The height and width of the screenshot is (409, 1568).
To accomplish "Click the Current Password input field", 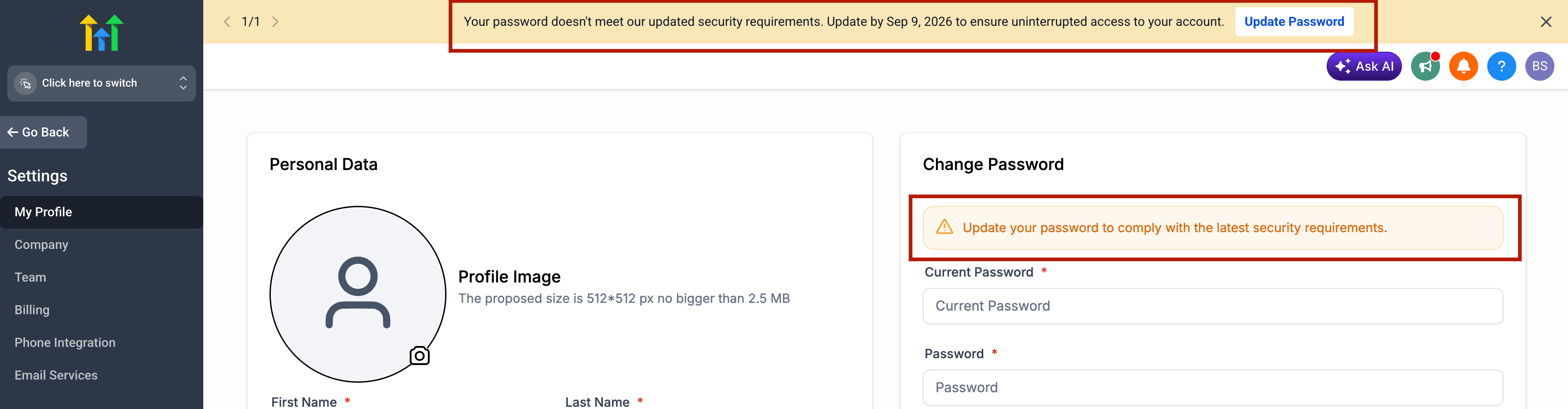I will 1212,306.
